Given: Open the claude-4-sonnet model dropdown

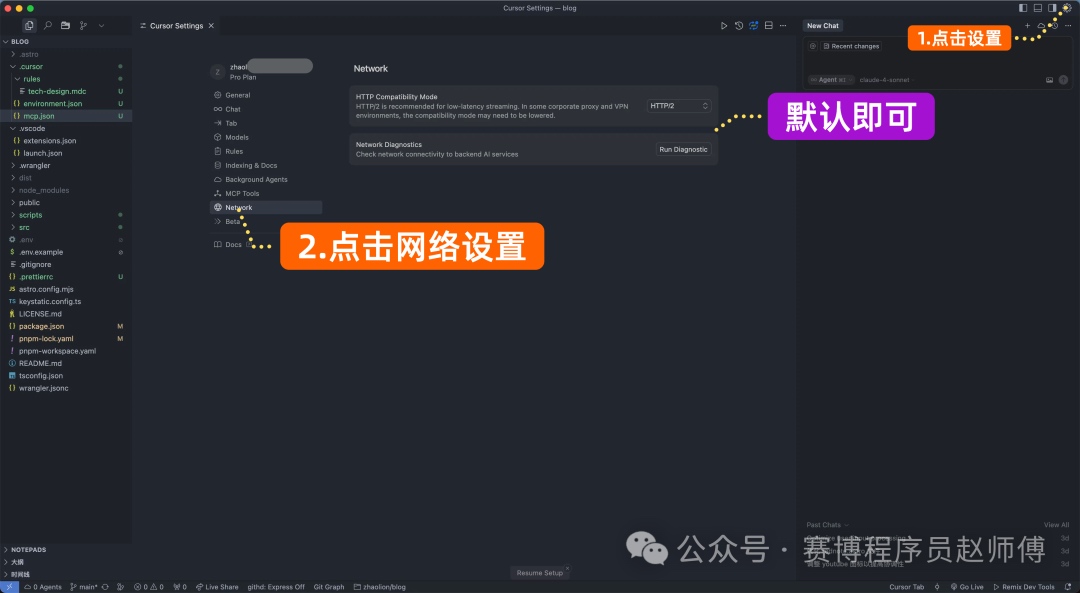Looking at the screenshot, I should coord(886,80).
